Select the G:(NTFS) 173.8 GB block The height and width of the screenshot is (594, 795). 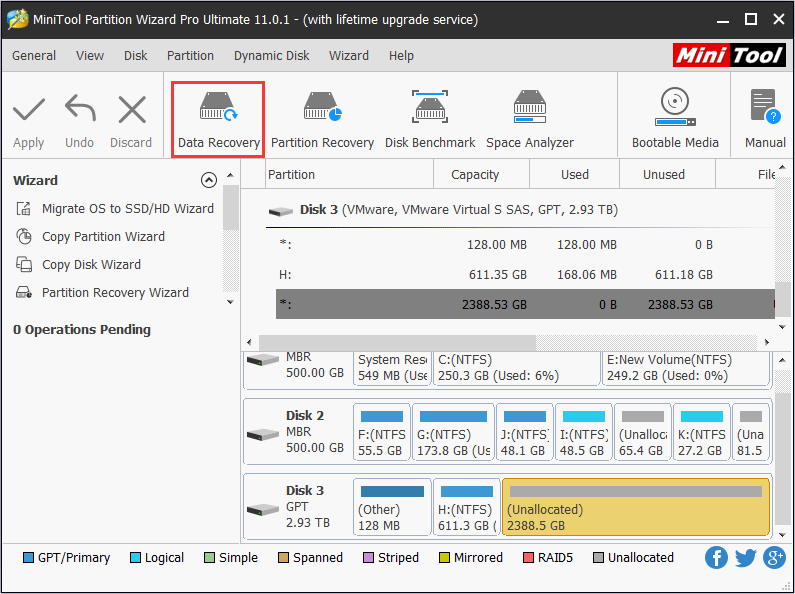(x=453, y=433)
